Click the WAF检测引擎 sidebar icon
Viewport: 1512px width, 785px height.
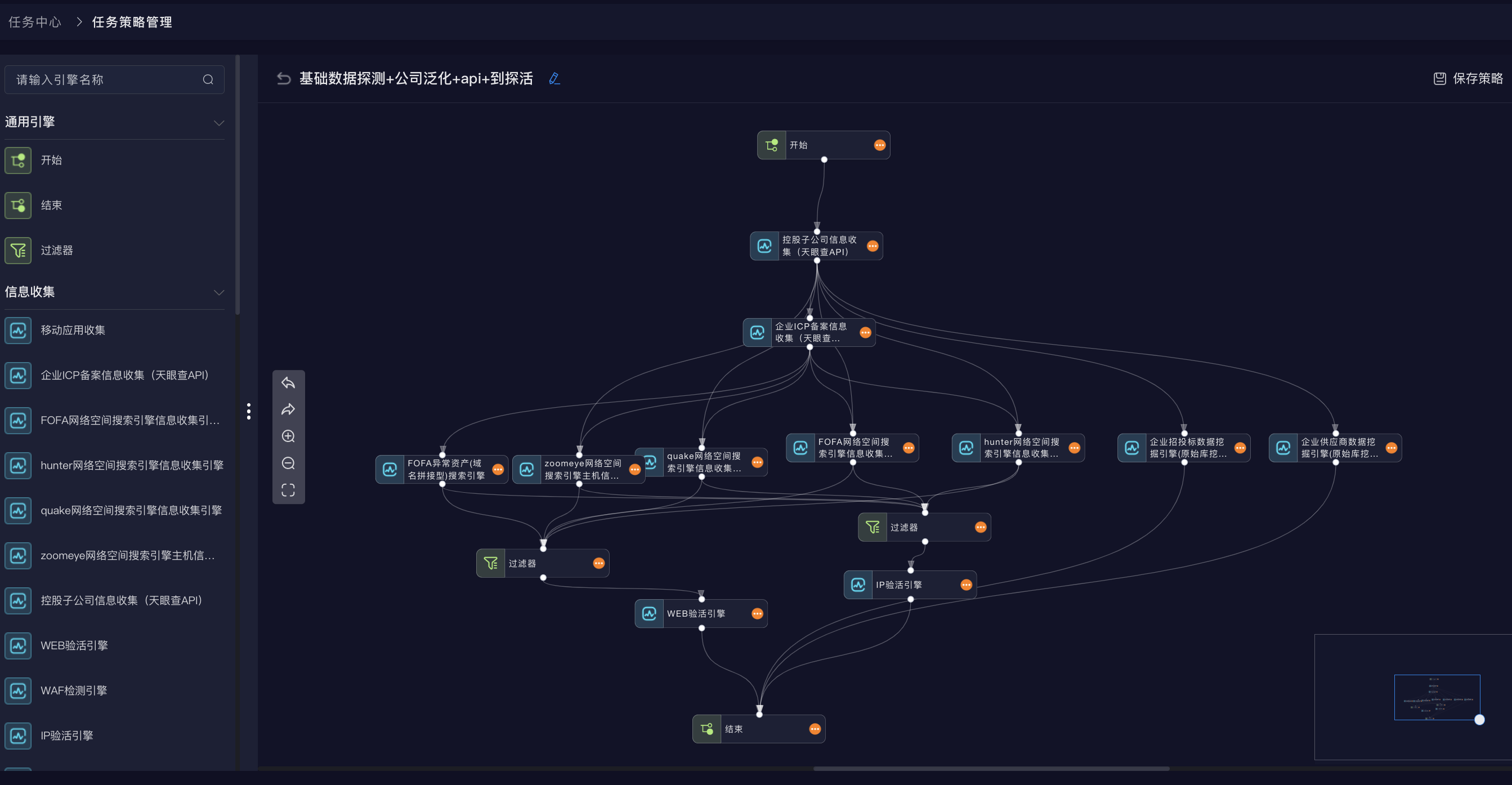click(18, 691)
